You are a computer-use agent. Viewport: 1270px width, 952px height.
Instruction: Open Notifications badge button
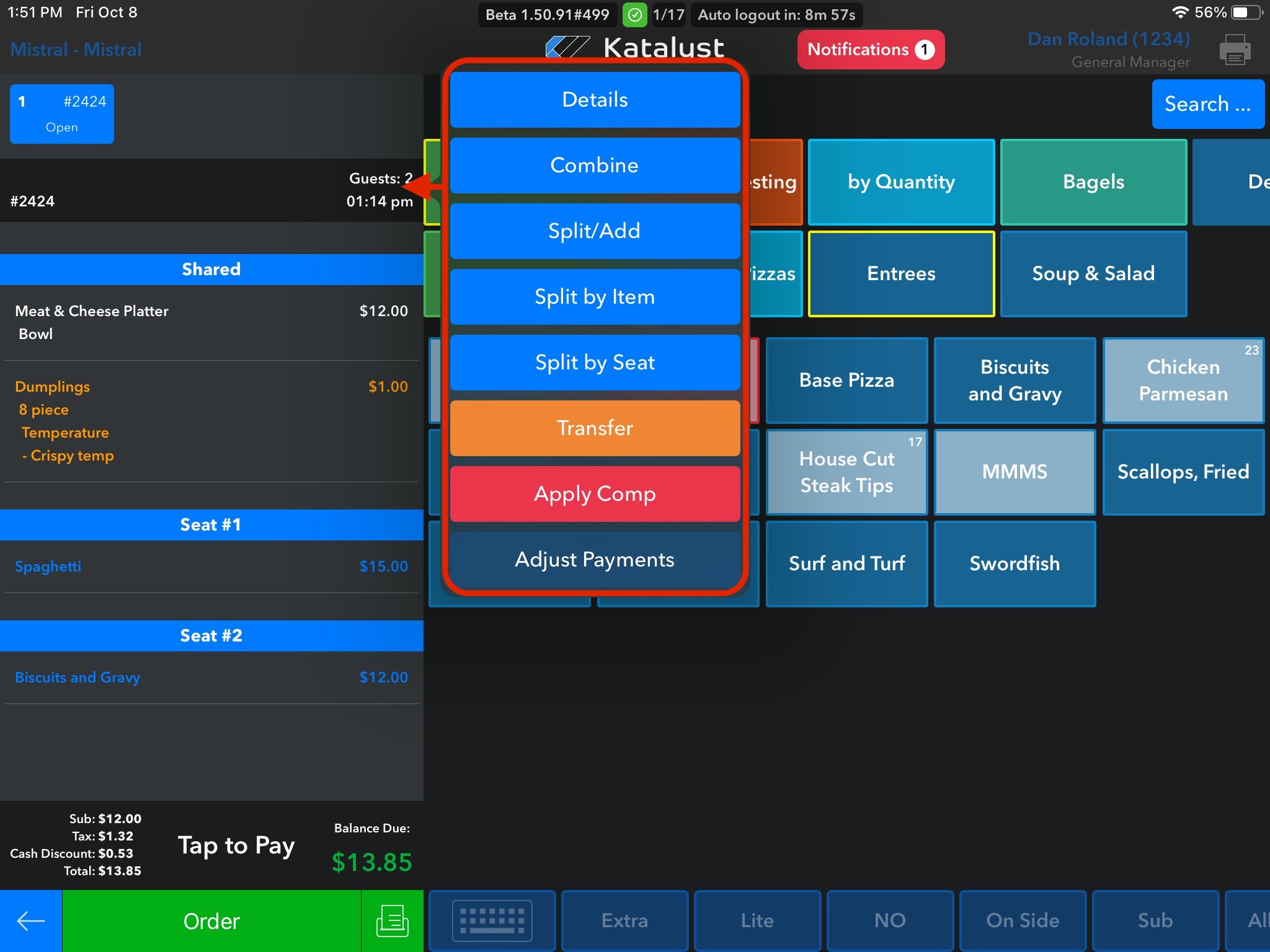(870, 50)
